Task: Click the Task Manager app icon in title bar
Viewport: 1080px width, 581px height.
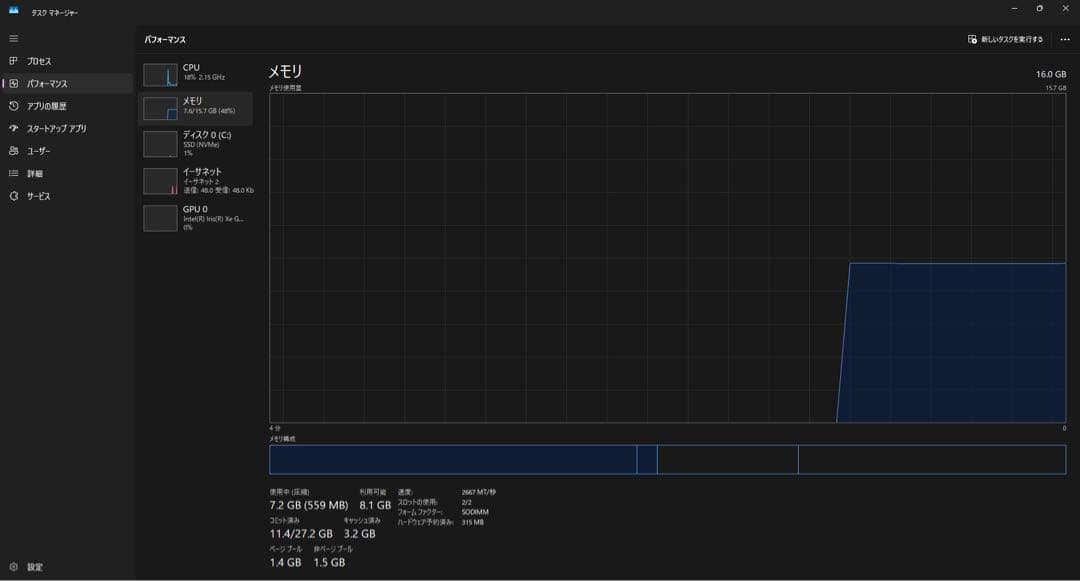Action: coord(14,11)
